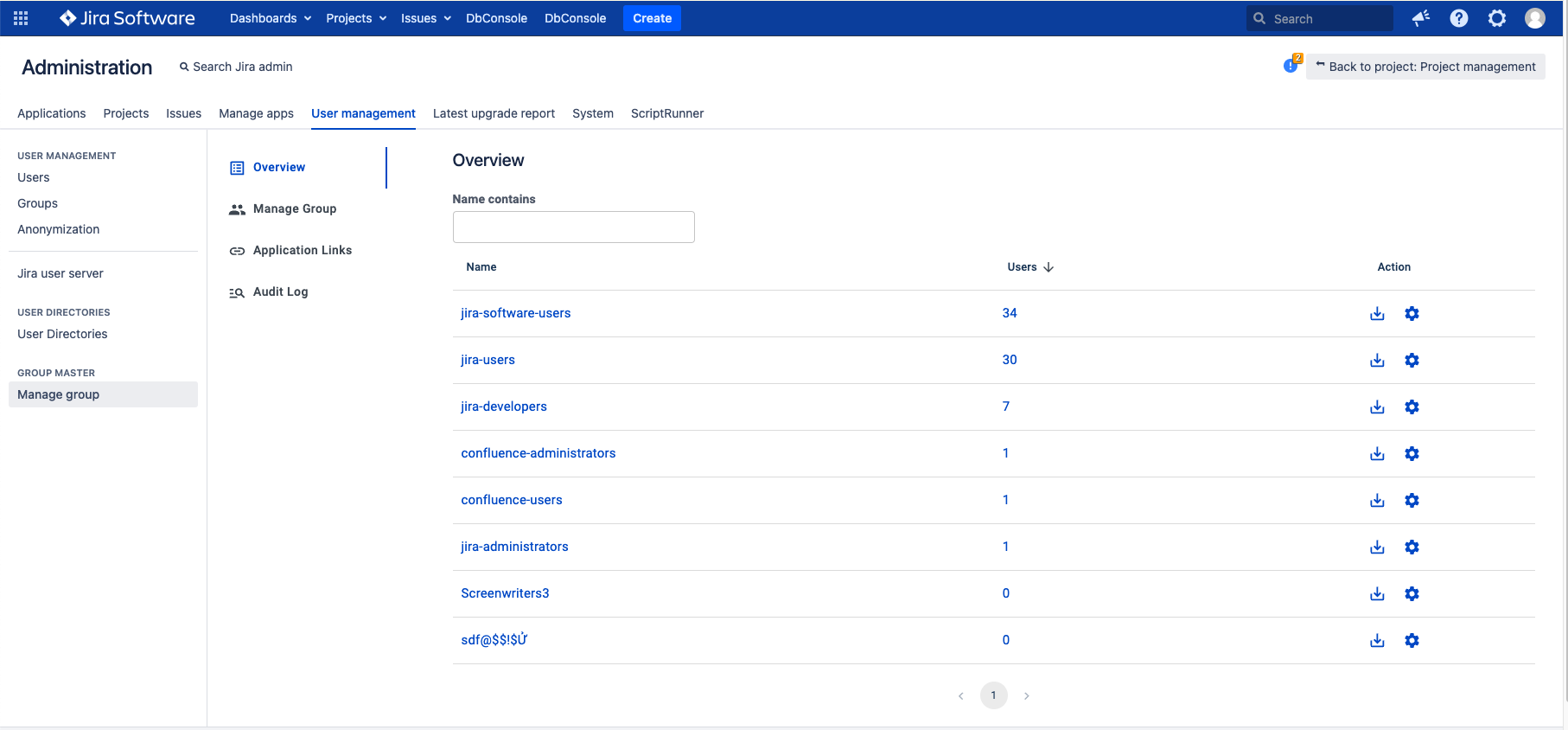Image resolution: width=1568 pixels, height=730 pixels.
Task: Switch to the ScriptRunner tab
Action: point(666,113)
